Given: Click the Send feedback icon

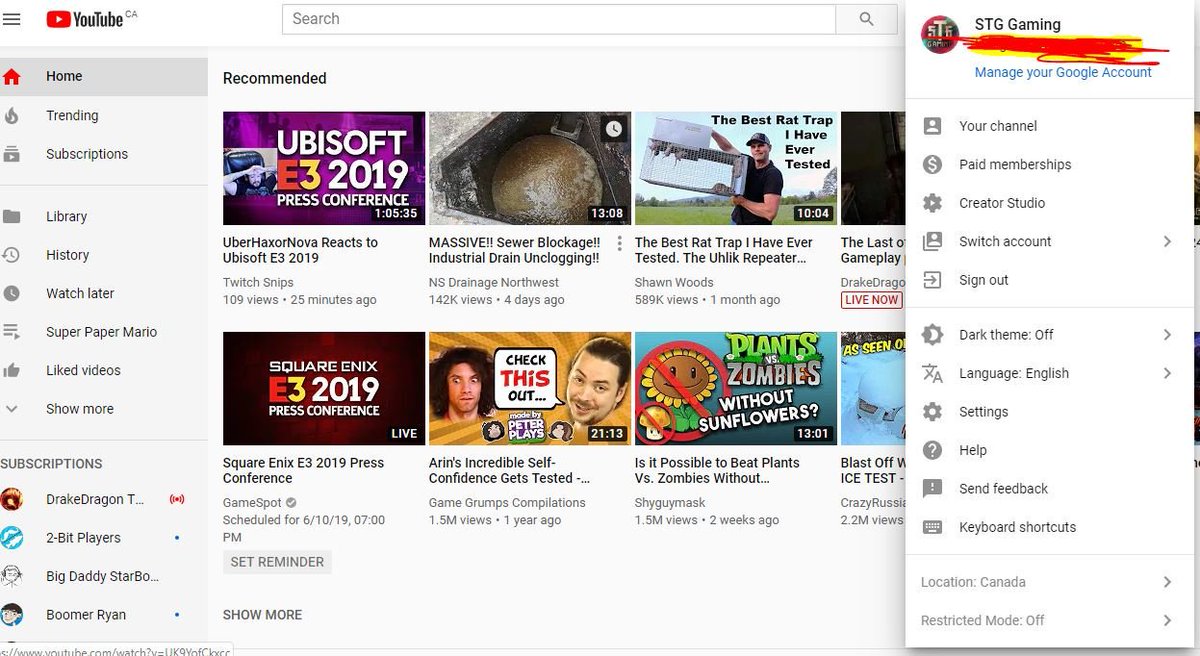Looking at the screenshot, I should click(x=932, y=488).
